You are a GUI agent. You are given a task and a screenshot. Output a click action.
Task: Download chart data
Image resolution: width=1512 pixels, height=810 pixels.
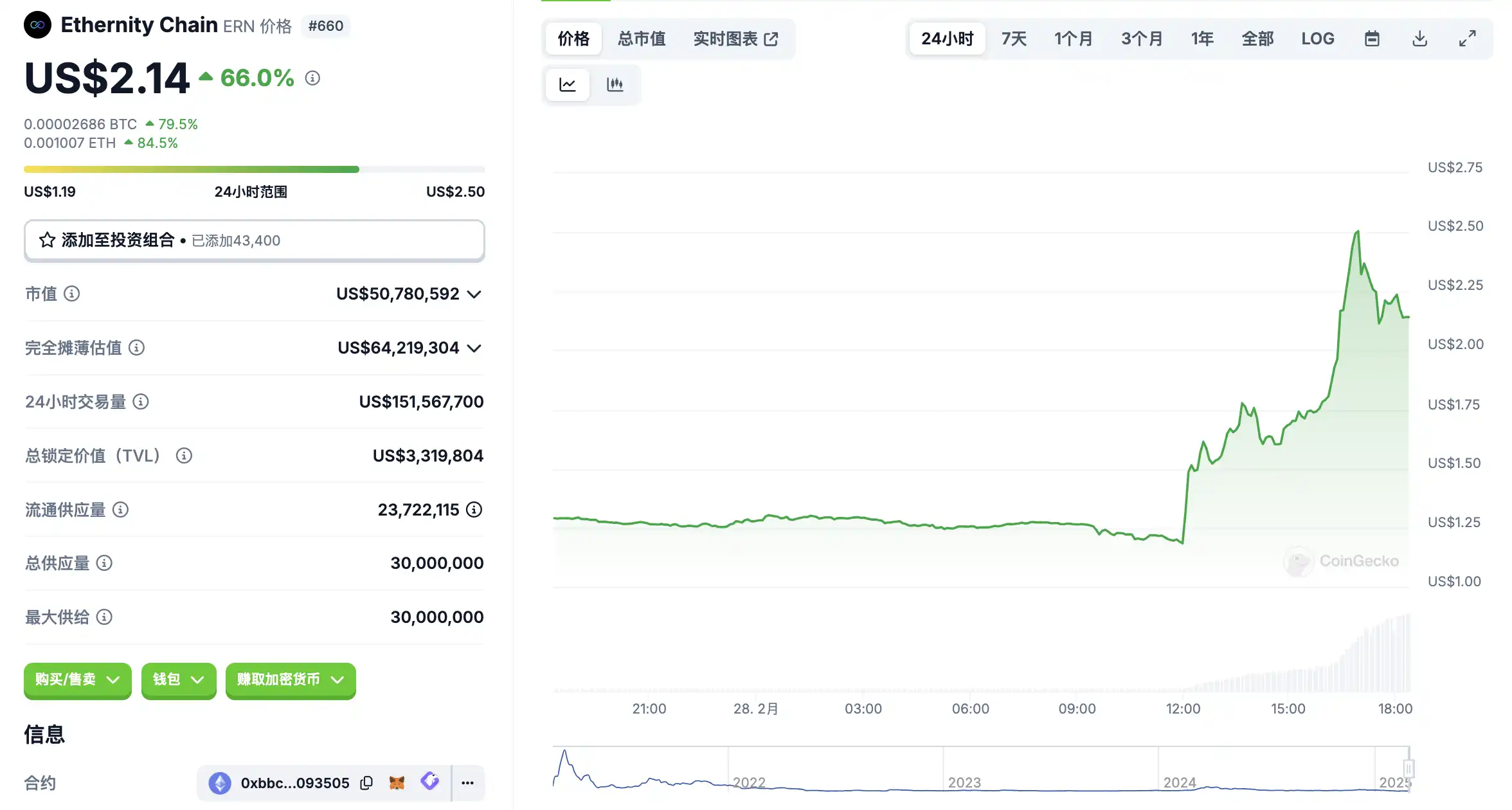(1419, 39)
